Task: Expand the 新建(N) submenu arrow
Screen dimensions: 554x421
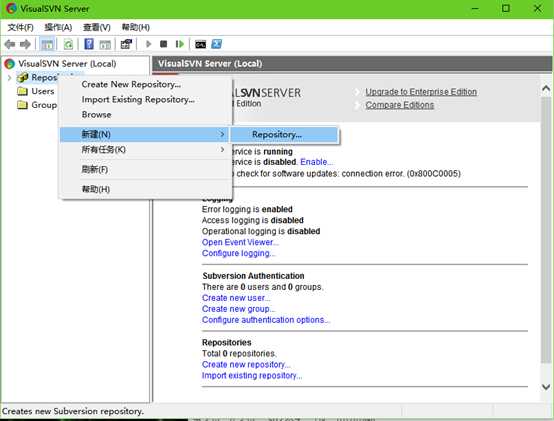Action: point(222,134)
